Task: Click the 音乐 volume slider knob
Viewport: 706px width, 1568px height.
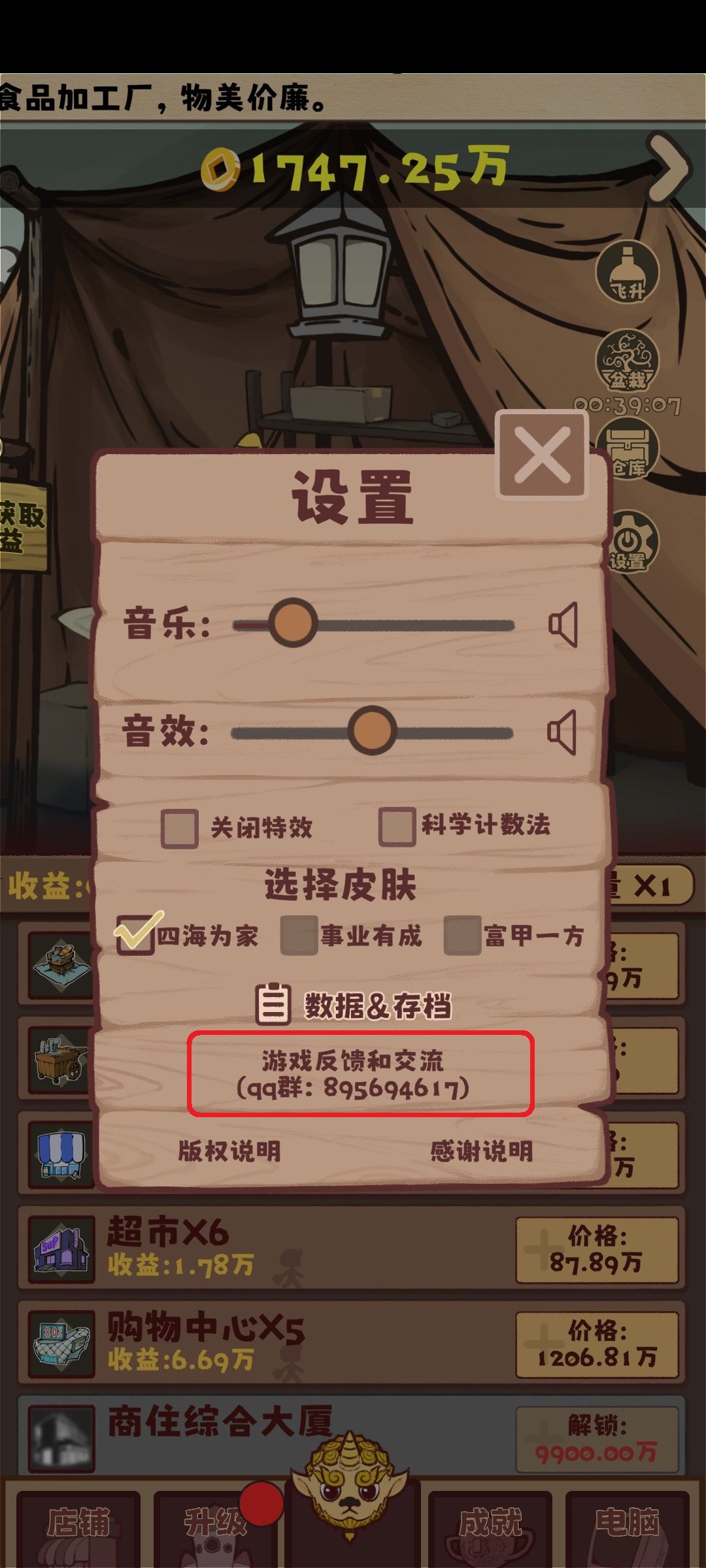Action: click(x=293, y=623)
